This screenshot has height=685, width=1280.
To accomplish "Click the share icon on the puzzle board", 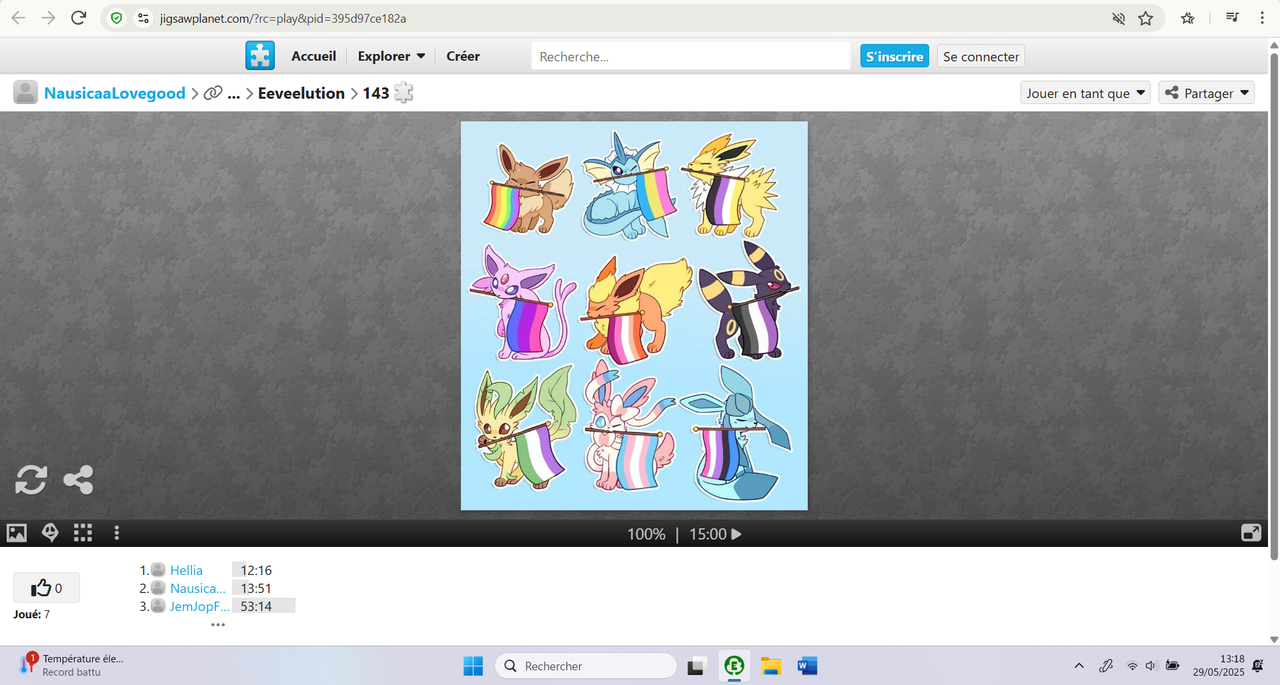I will [x=78, y=480].
